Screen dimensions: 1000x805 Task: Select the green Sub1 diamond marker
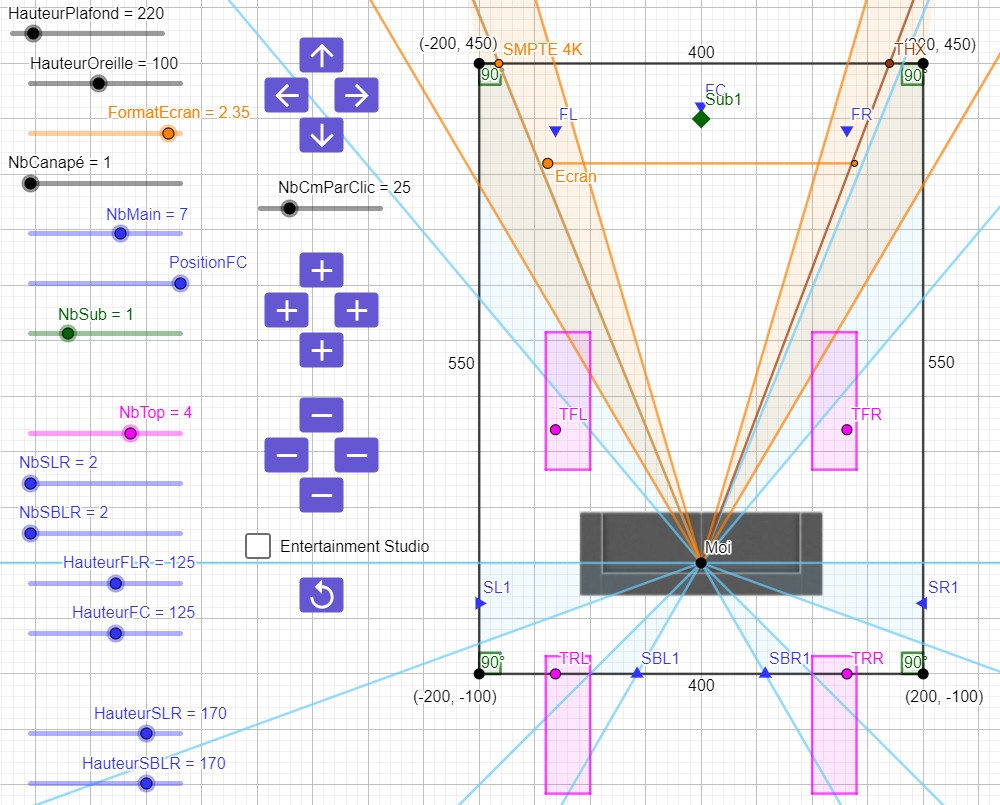(x=701, y=119)
